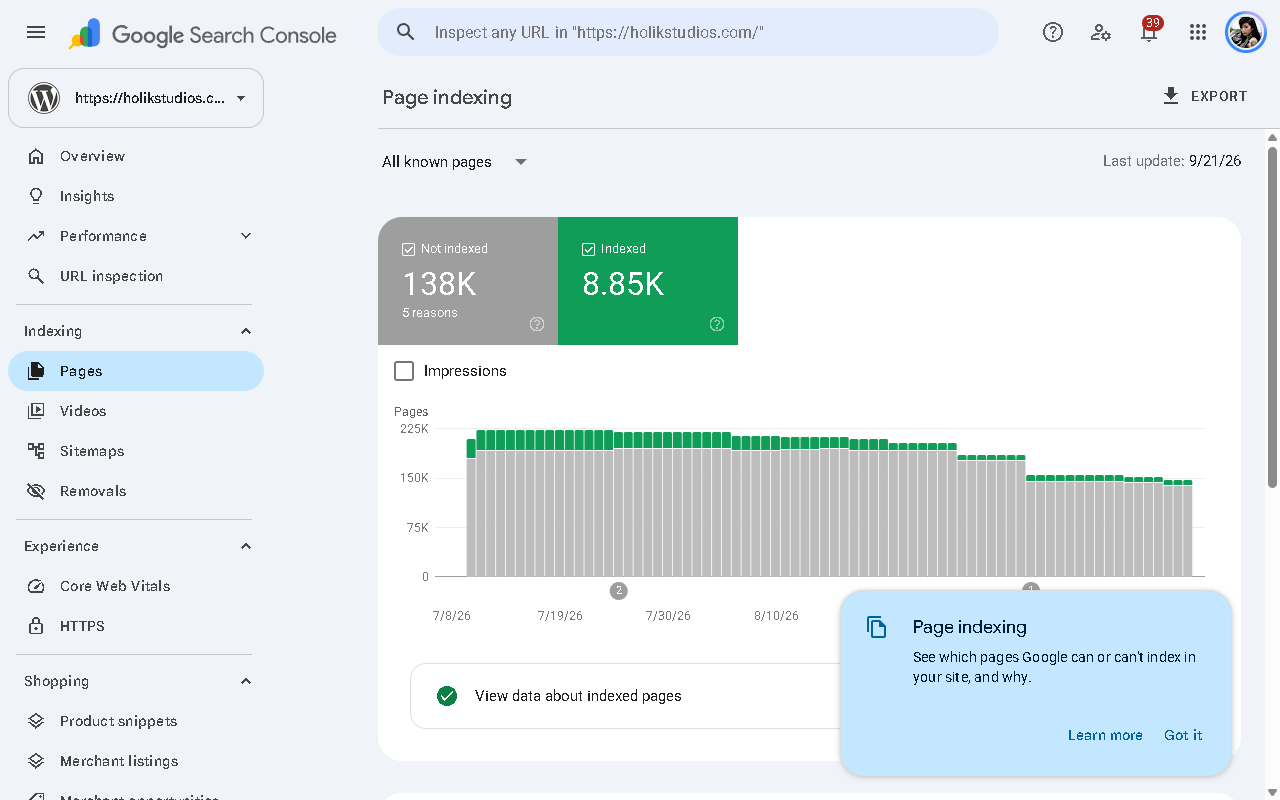
Task: Open Removals page
Action: point(136,491)
